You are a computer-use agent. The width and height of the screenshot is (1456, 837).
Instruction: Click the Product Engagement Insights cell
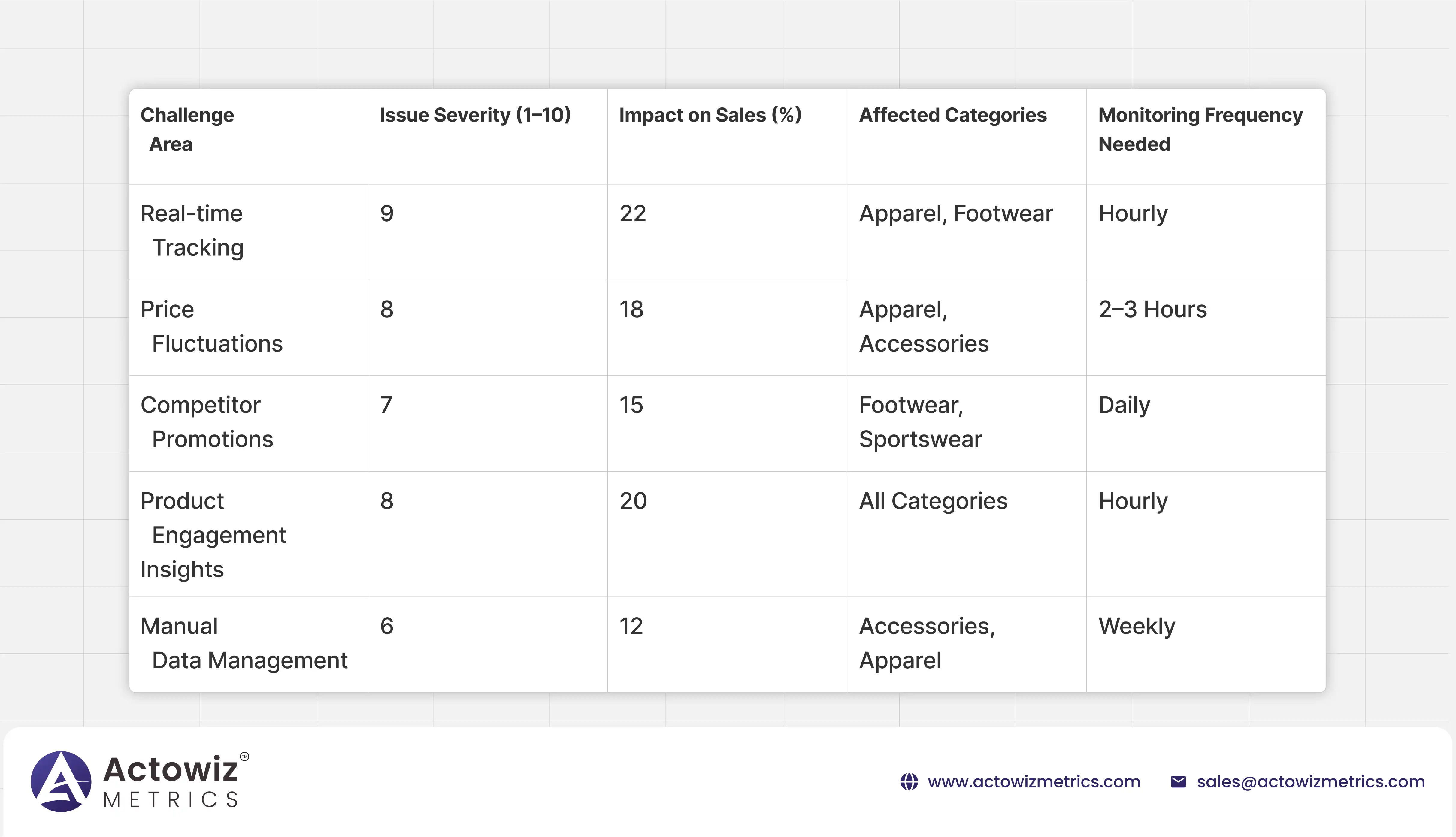pos(213,535)
